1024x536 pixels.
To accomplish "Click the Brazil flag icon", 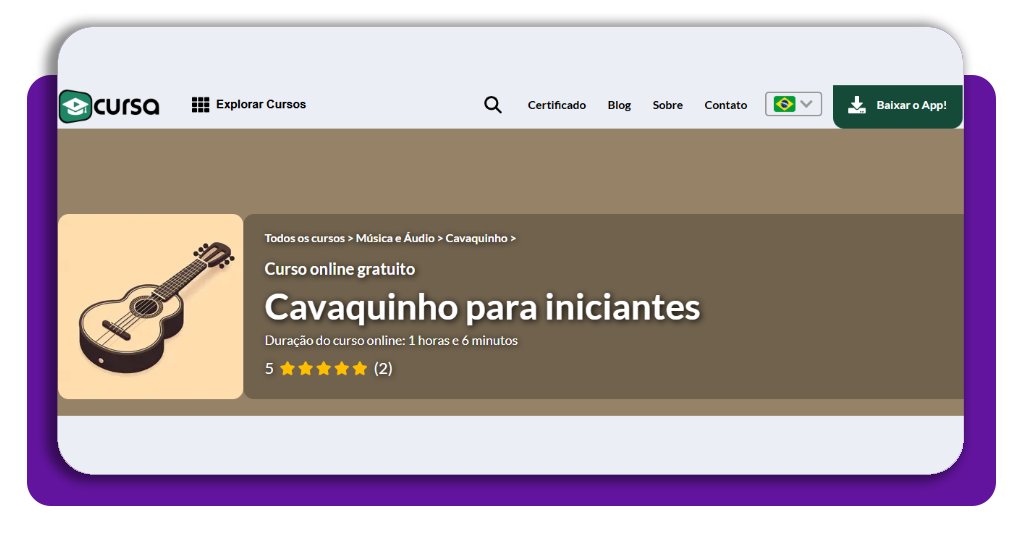I will [x=784, y=104].
